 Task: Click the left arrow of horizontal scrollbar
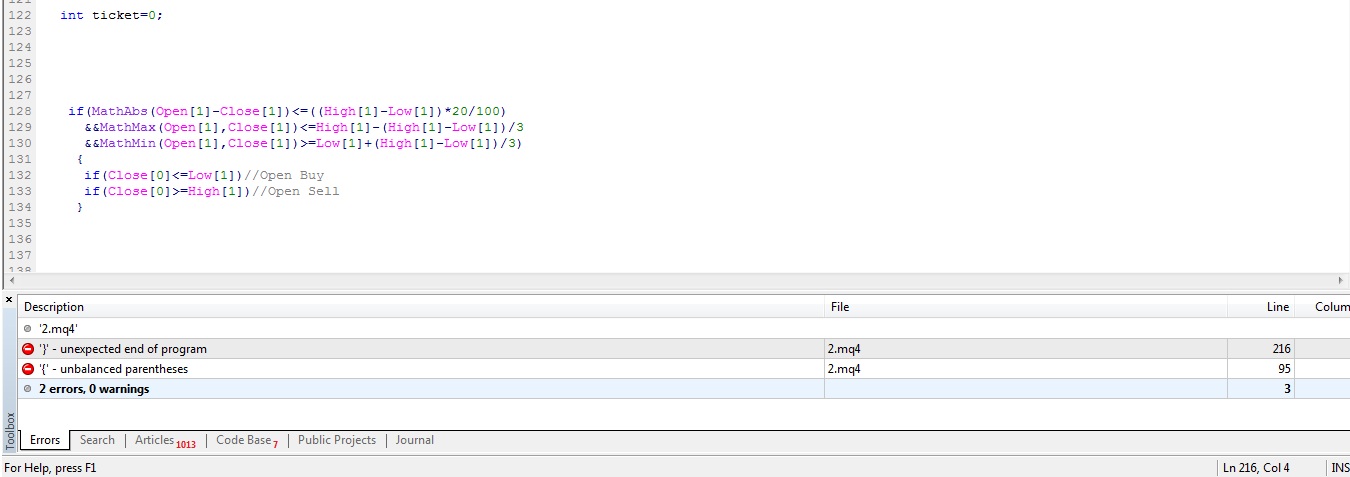point(10,281)
